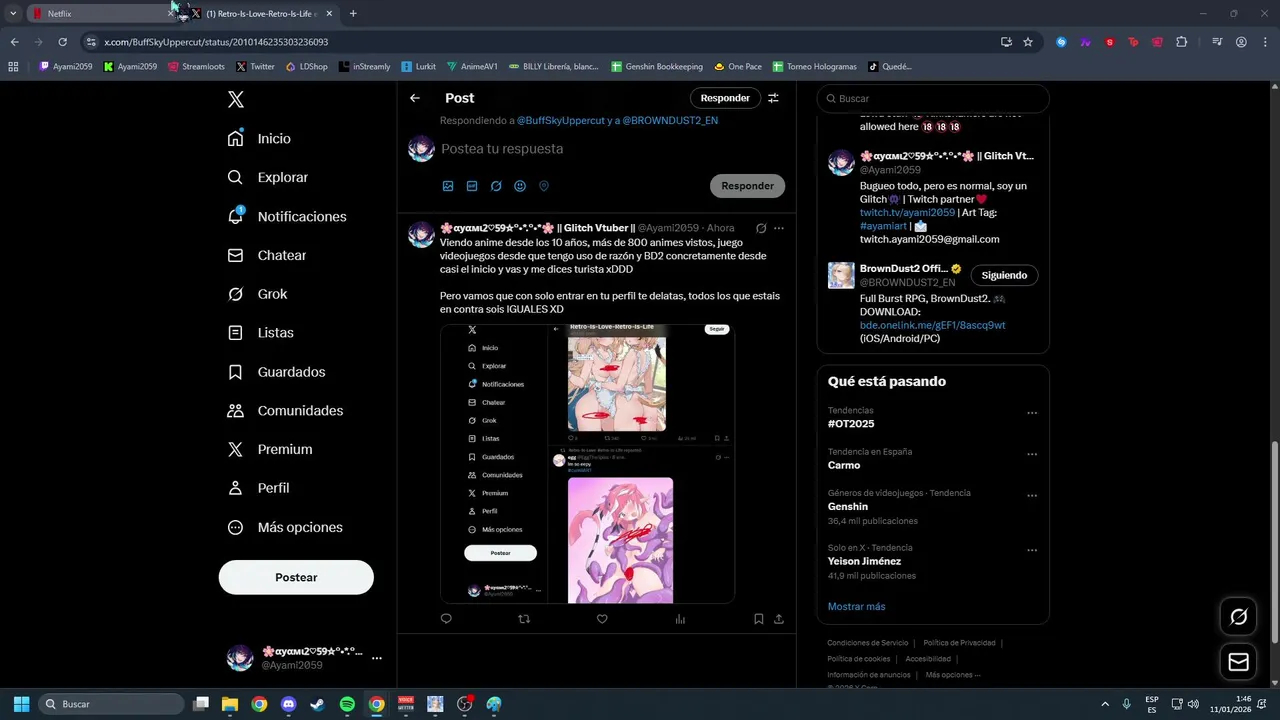This screenshot has height=720, width=1280.
Task: Open more options on Ayami's post
Action: click(779, 228)
